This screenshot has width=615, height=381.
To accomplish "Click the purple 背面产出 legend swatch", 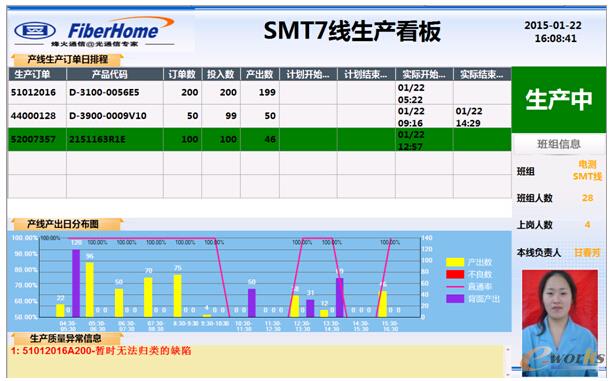I will point(455,299).
